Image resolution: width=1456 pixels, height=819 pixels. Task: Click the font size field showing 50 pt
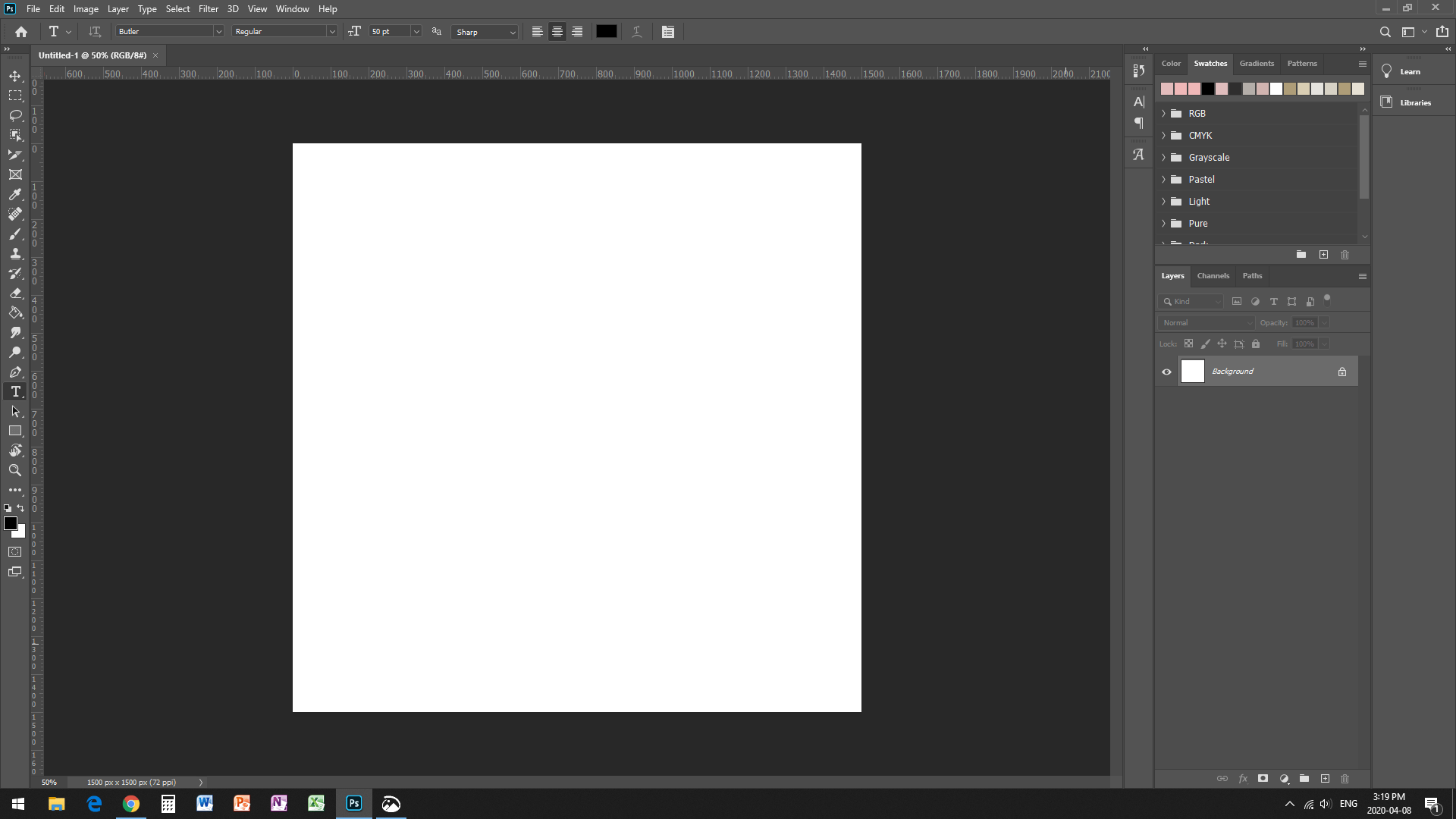[x=389, y=32]
